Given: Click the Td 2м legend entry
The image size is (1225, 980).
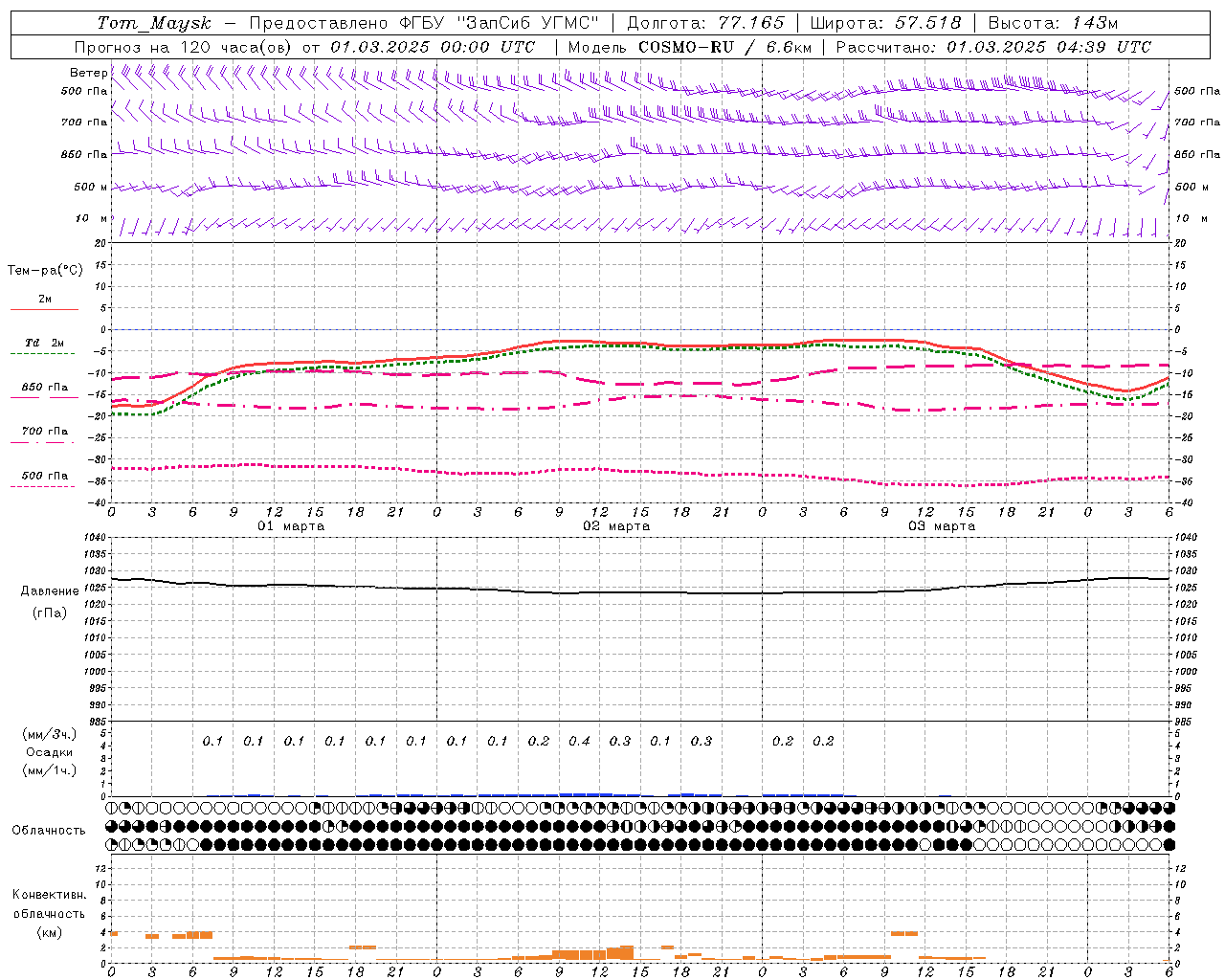Looking at the screenshot, I should (x=45, y=343).
